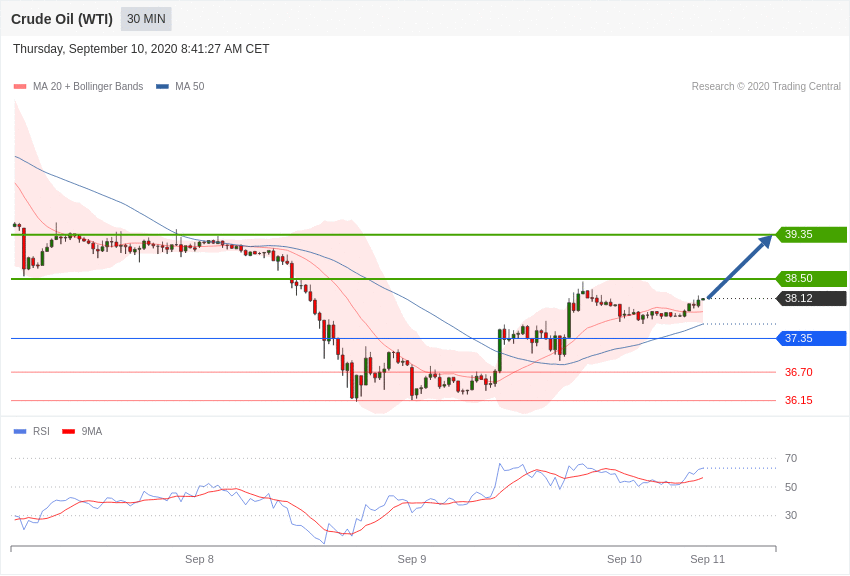Click the Sep 10 date axis label
Screen dimensions: 850x576
(x=624, y=559)
